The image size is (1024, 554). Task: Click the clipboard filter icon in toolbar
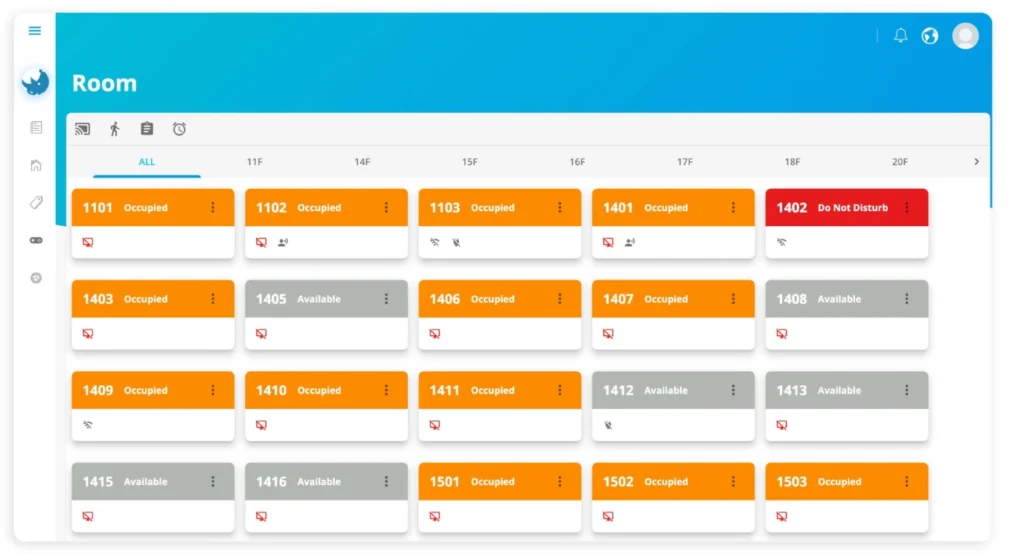(147, 129)
